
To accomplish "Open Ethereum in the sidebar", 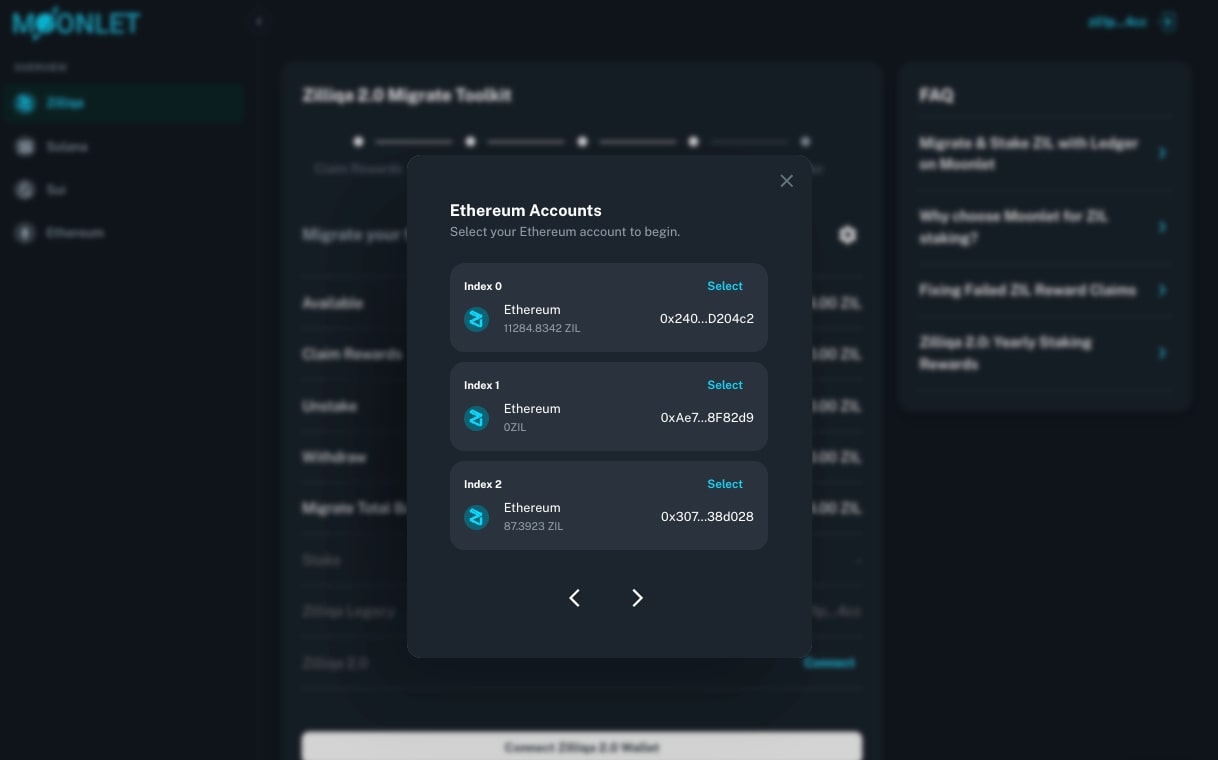I will pos(74,233).
